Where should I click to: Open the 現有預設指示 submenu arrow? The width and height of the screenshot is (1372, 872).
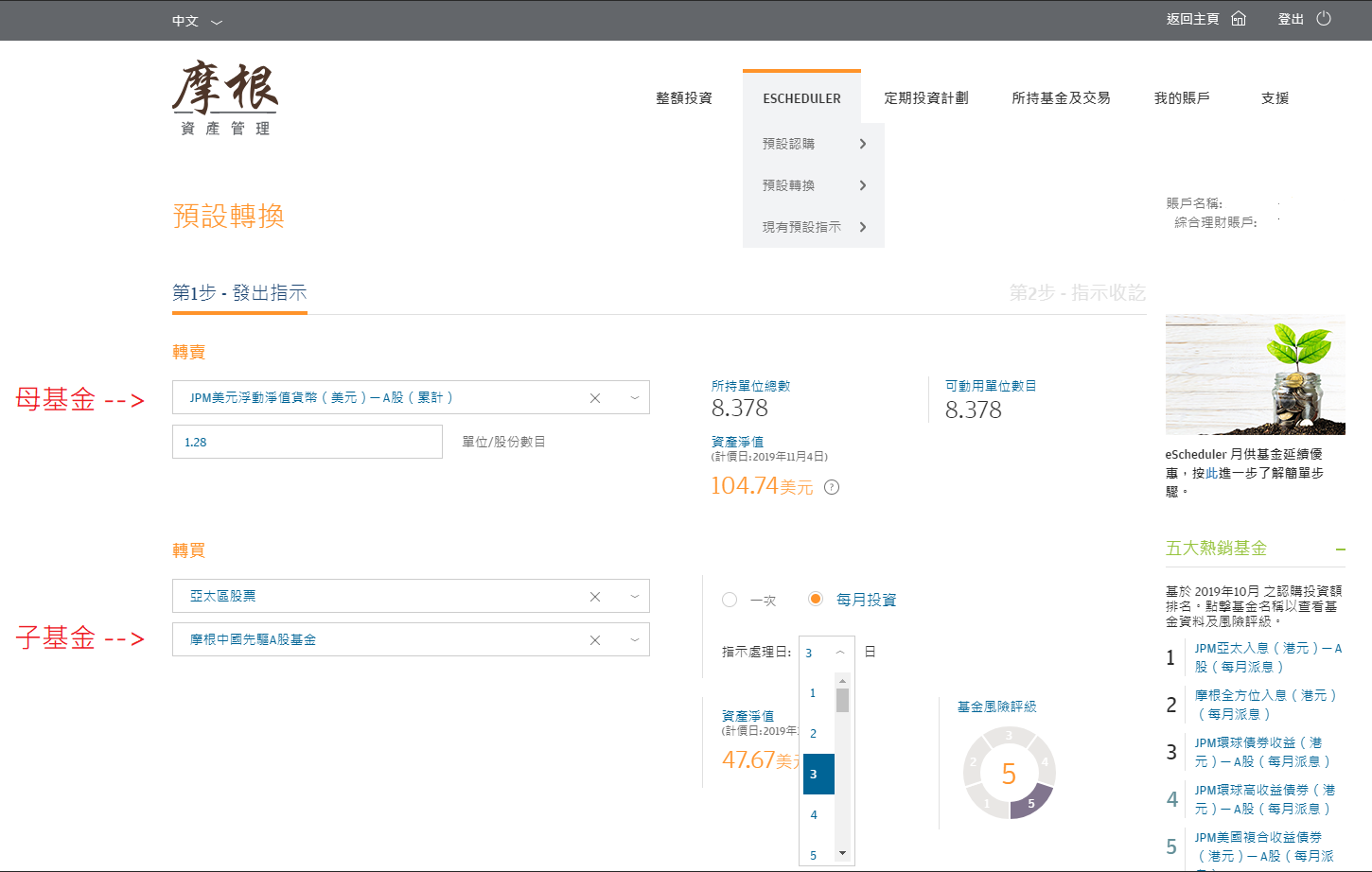[x=863, y=227]
